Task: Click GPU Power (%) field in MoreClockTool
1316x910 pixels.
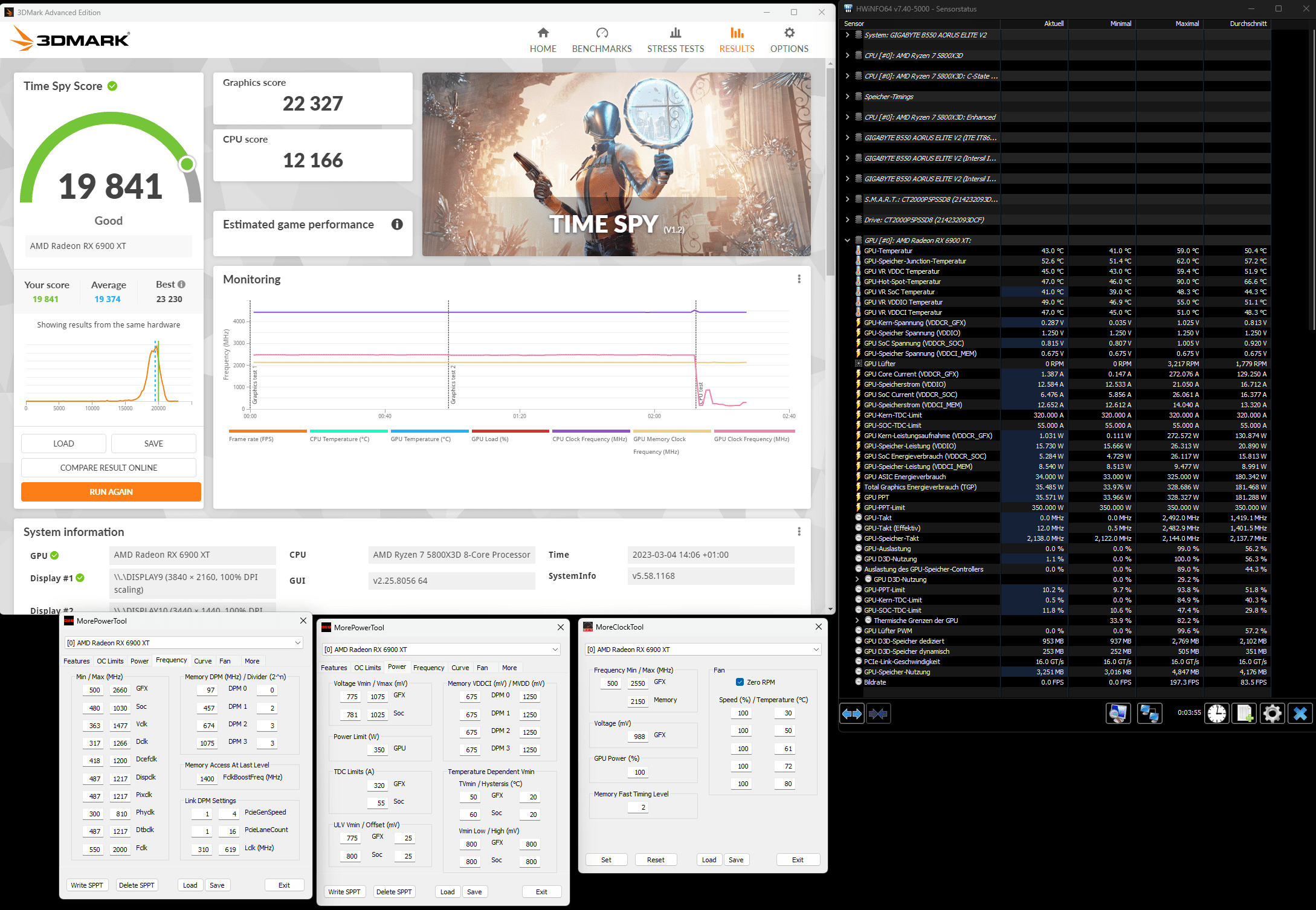Action: (x=639, y=772)
